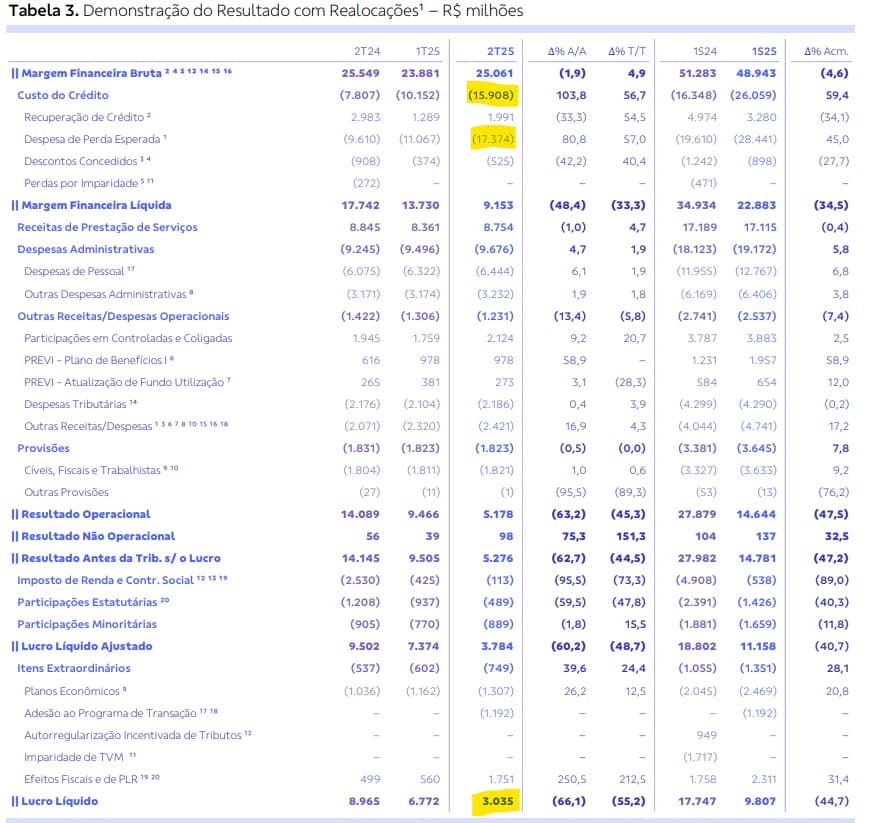
Task: Select the Receitas de Prestação de Serviços label
Action: point(107,227)
